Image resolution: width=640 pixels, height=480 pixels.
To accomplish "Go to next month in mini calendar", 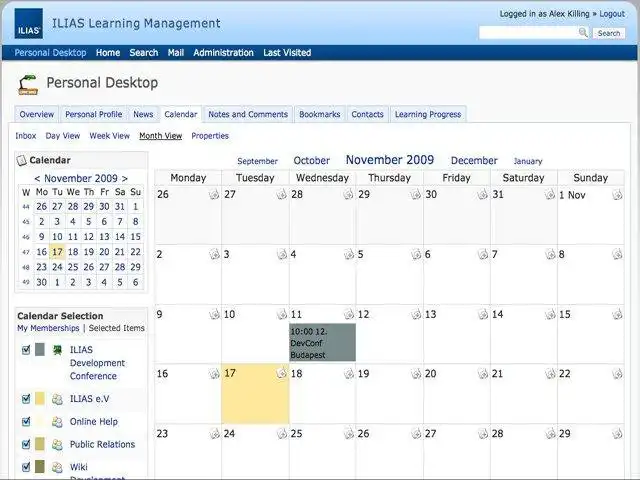I will tap(124, 179).
